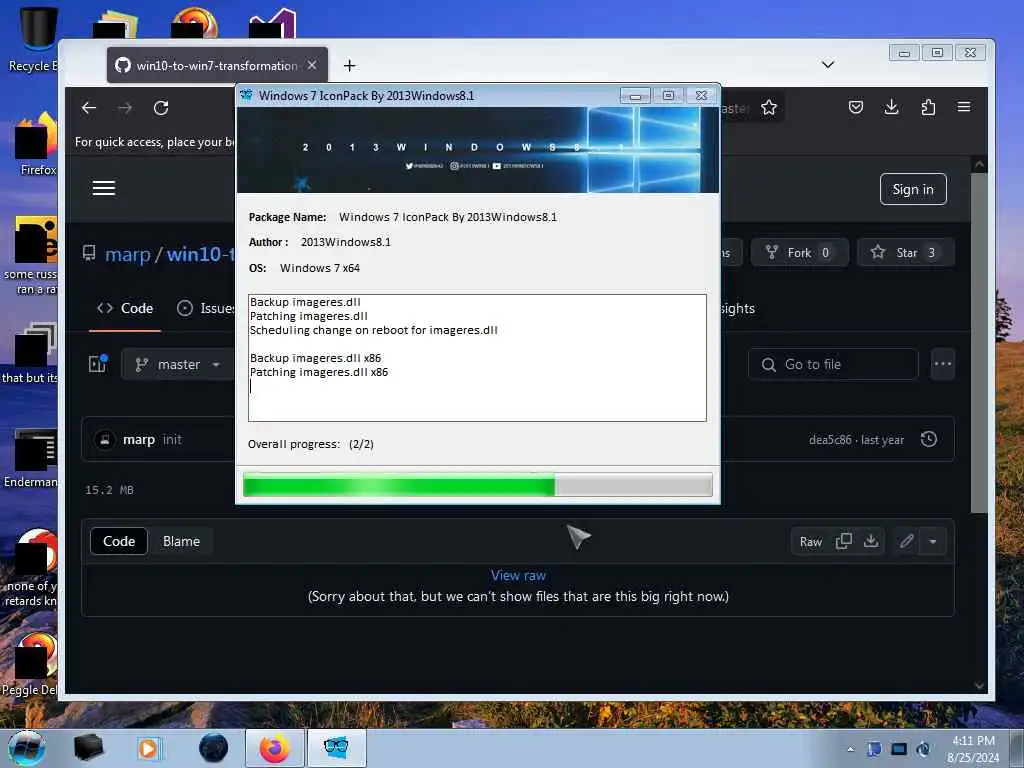Open commit author marp link
The height and width of the screenshot is (768, 1024).
click(x=139, y=440)
